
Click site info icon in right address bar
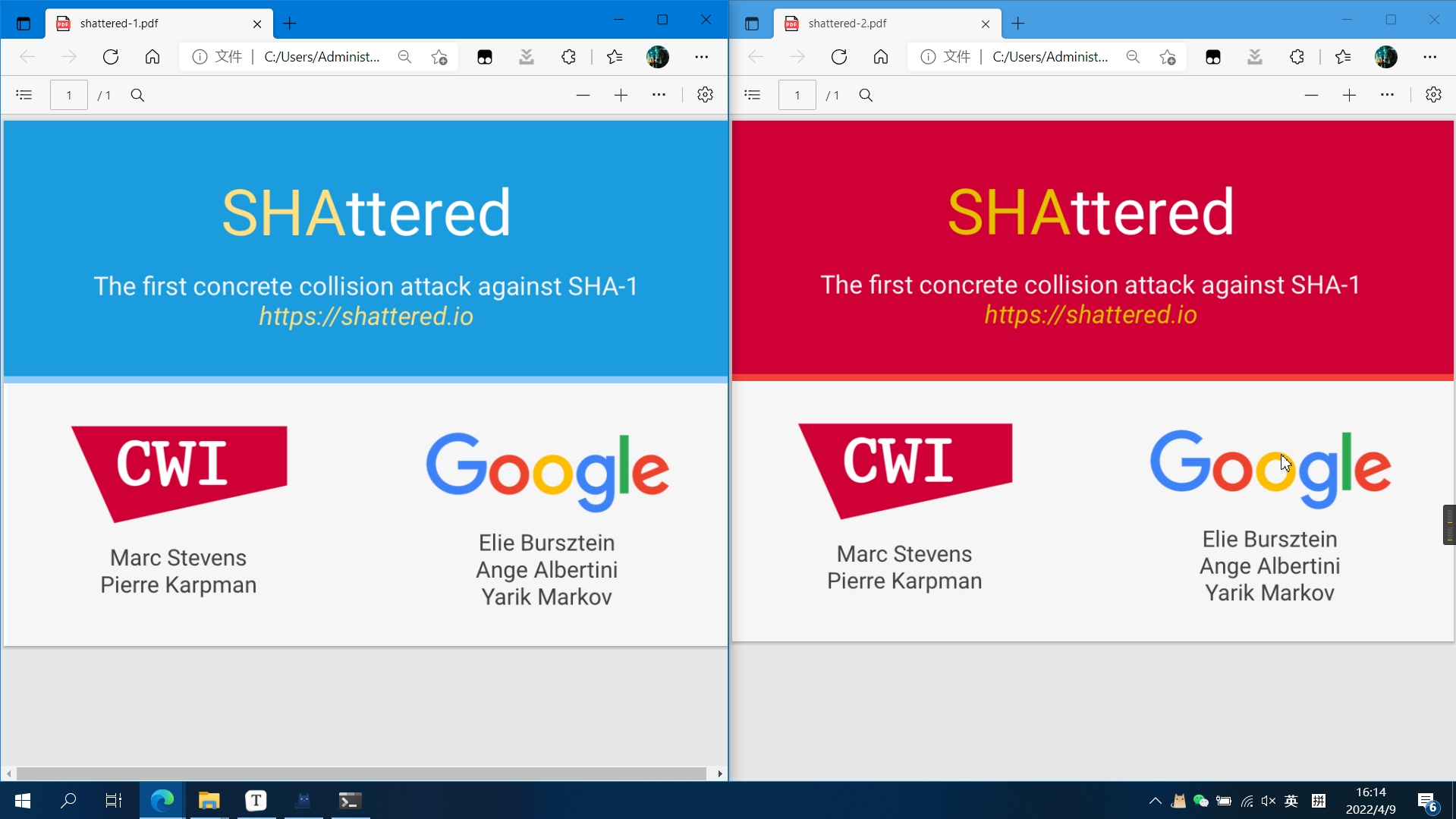click(928, 57)
